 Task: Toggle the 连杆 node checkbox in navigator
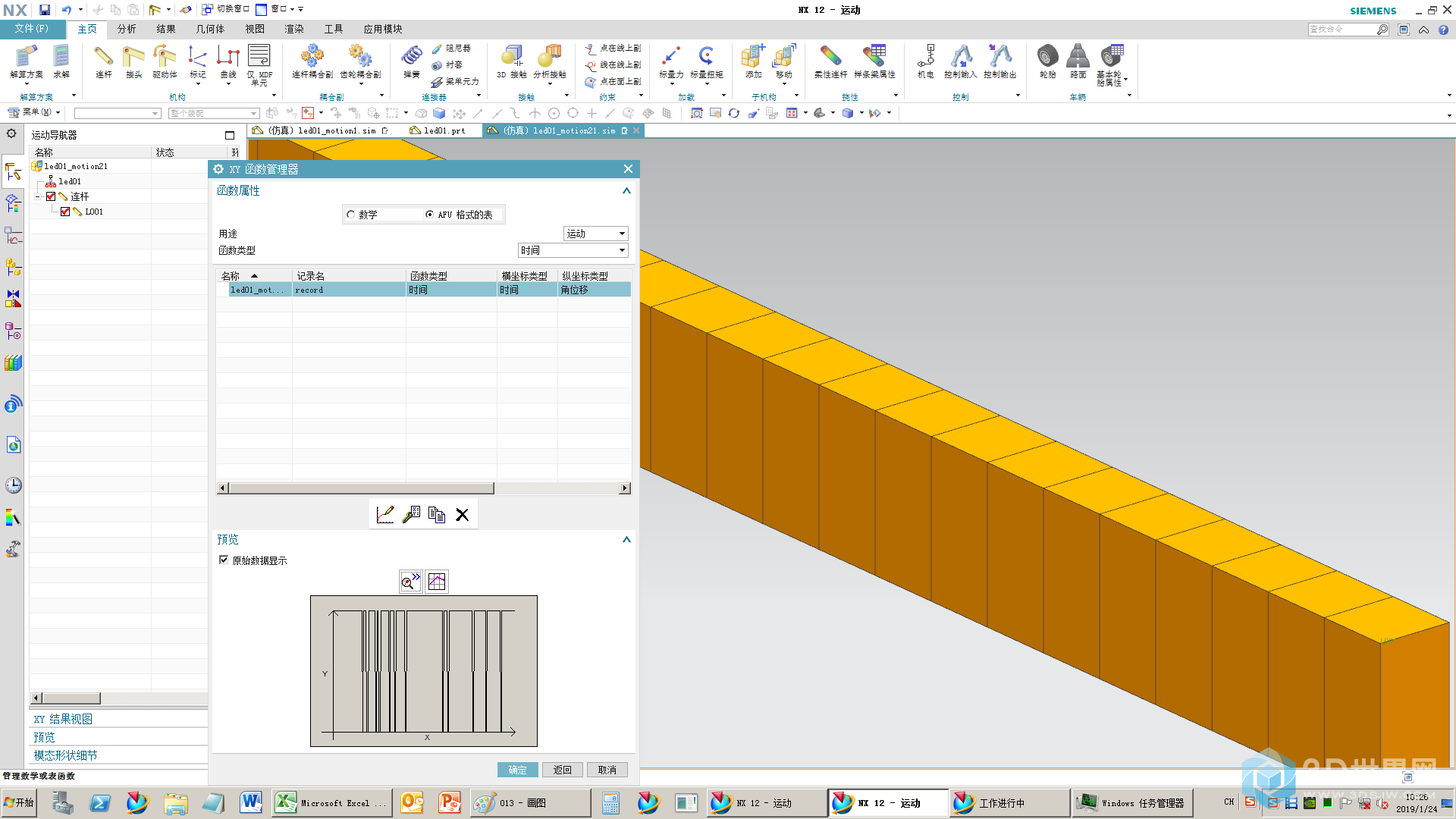point(51,196)
